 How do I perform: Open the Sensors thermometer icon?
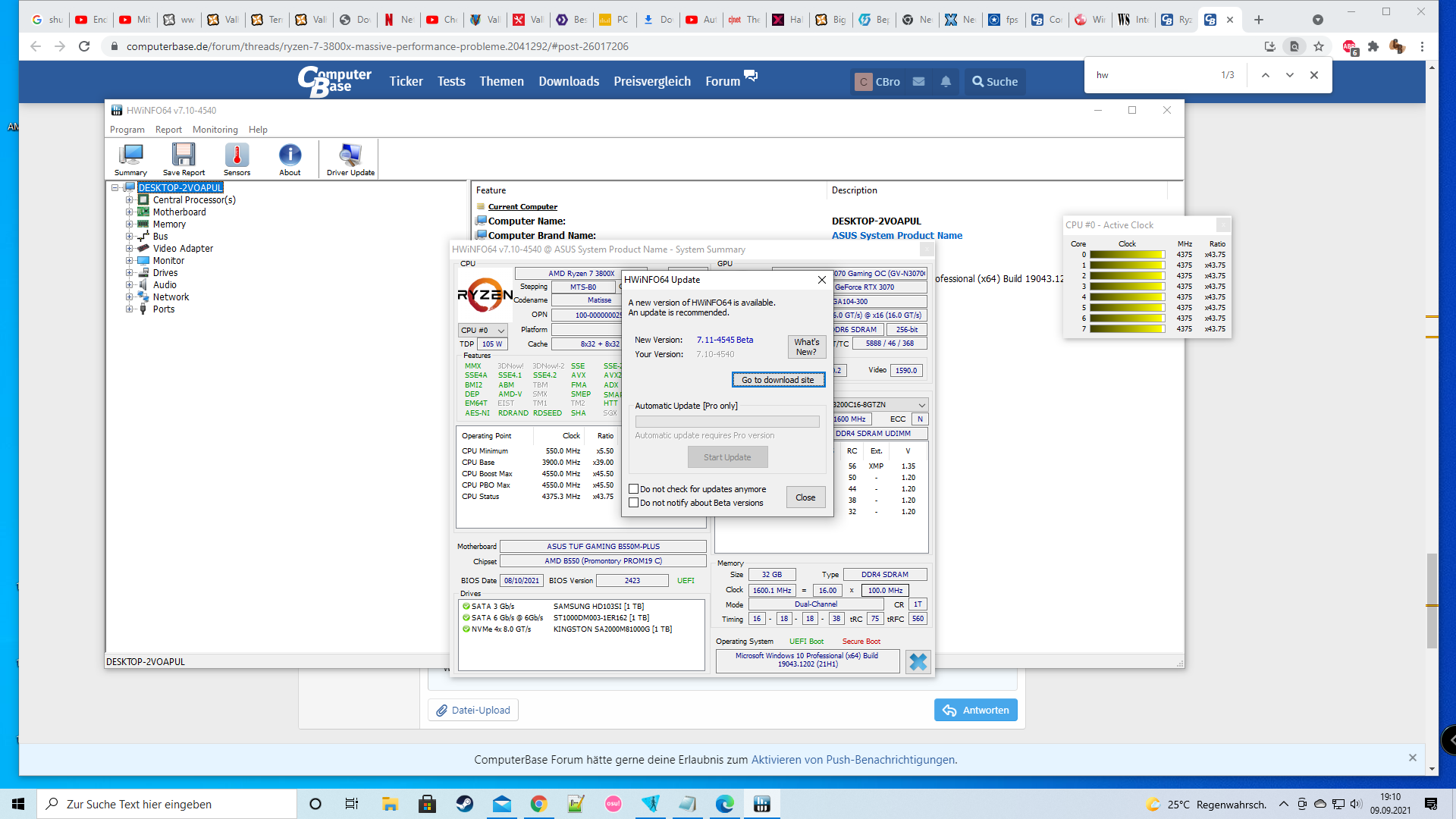[x=237, y=159]
